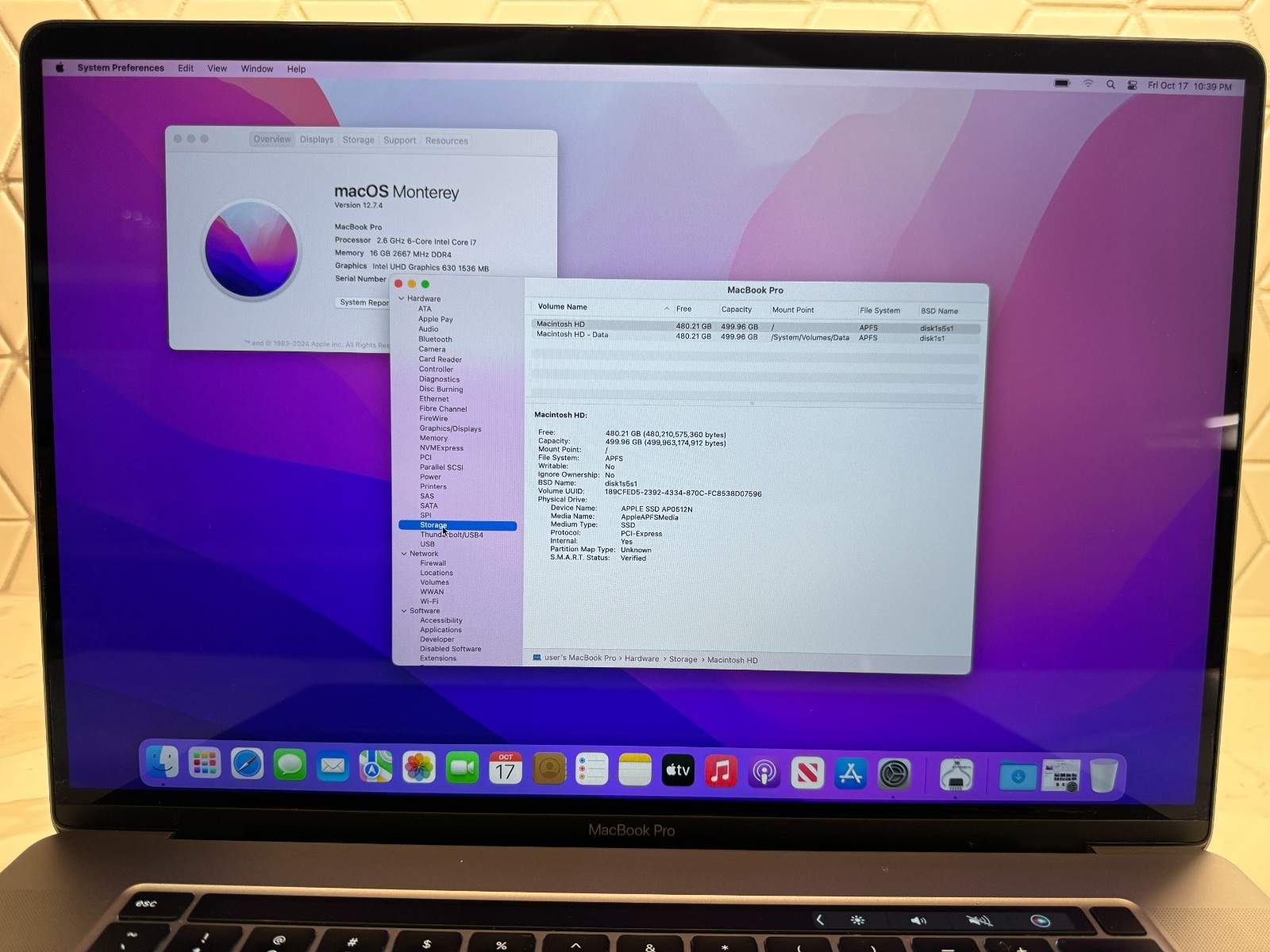Viewport: 1270px width, 952px height.
Task: Open the Contacts app
Action: click(548, 769)
